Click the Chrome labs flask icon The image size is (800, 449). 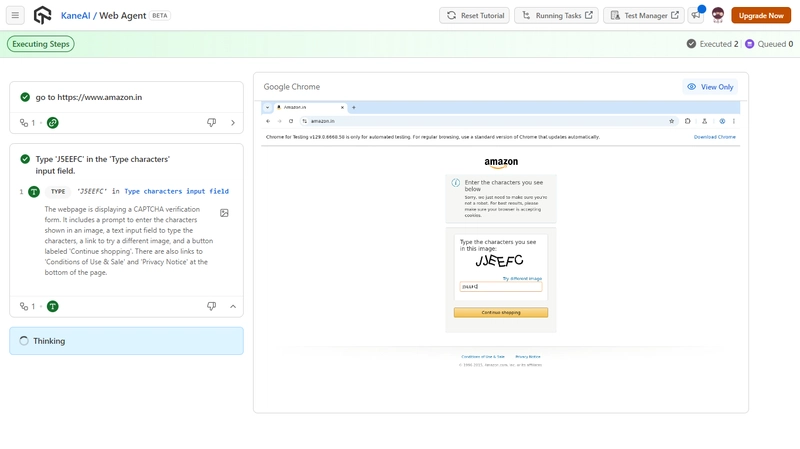[705, 121]
